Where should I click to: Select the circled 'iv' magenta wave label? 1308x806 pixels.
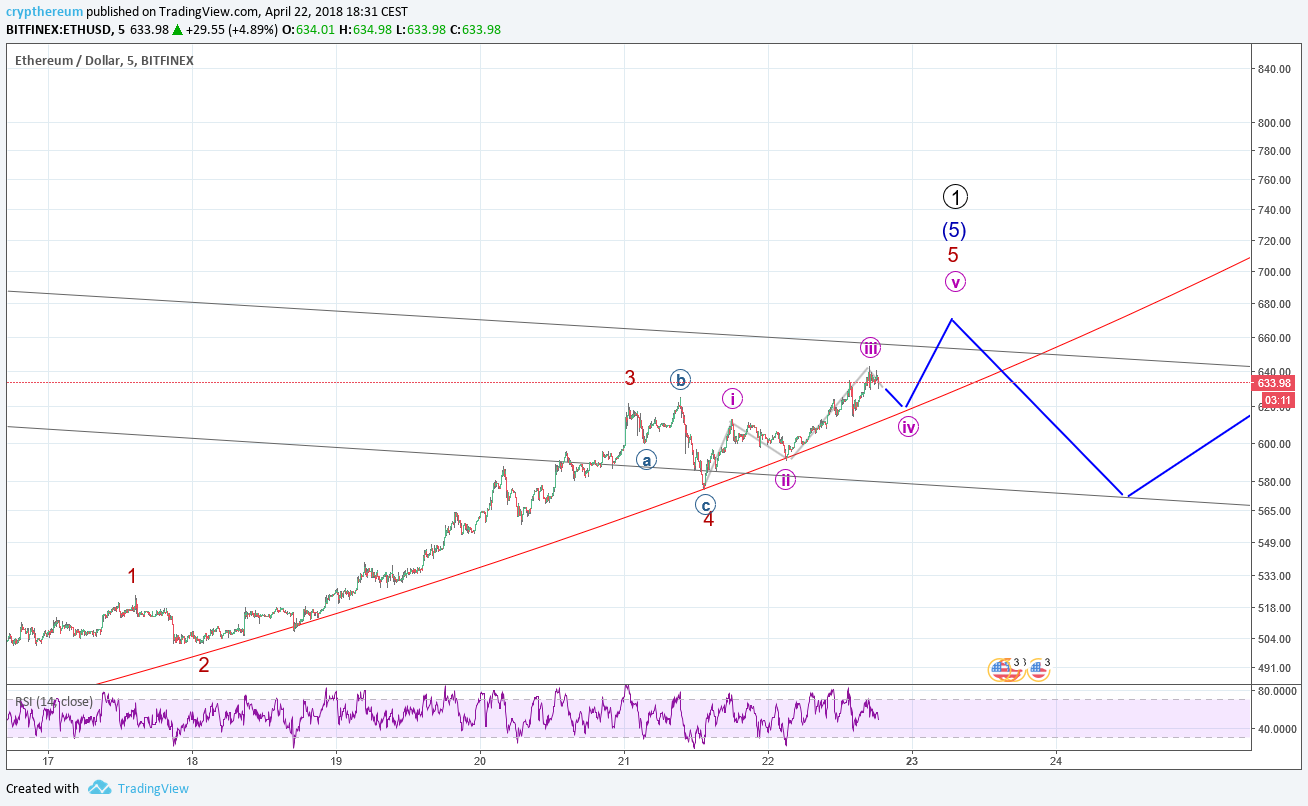(x=908, y=427)
